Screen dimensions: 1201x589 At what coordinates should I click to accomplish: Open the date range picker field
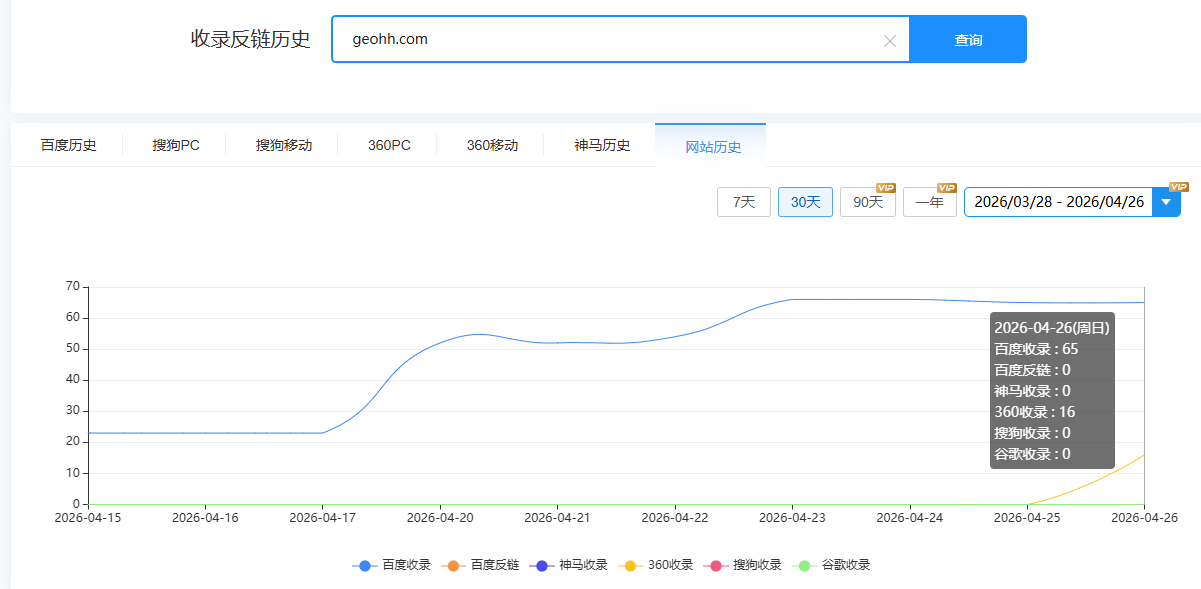pos(1058,202)
